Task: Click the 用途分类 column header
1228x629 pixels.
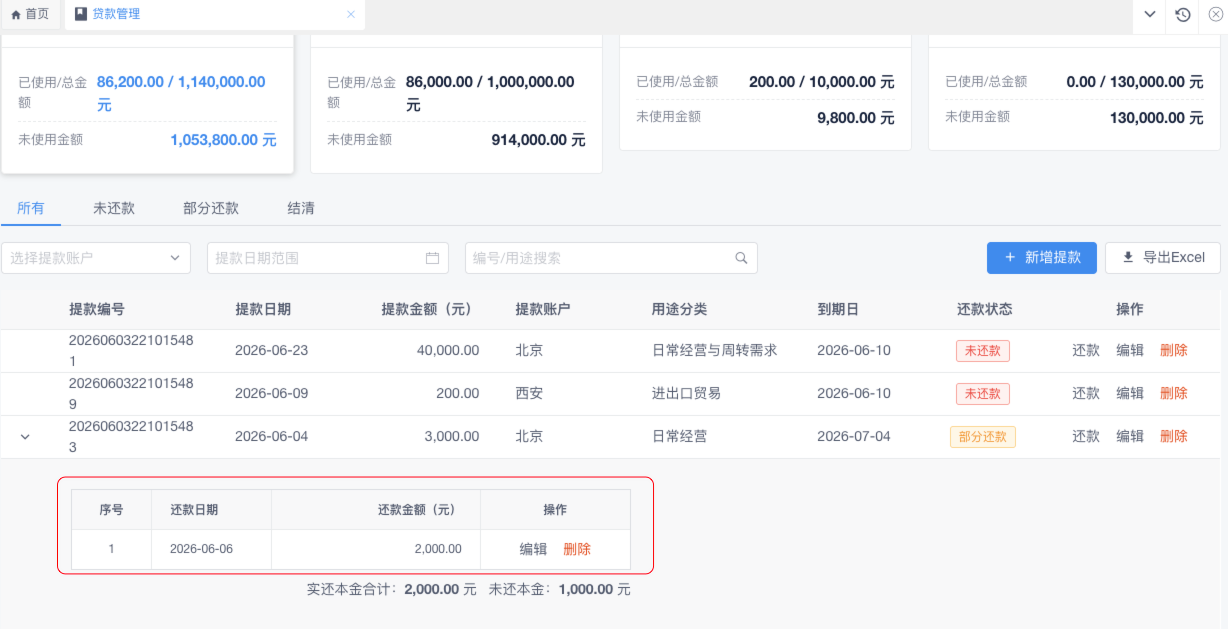Action: [x=679, y=310]
